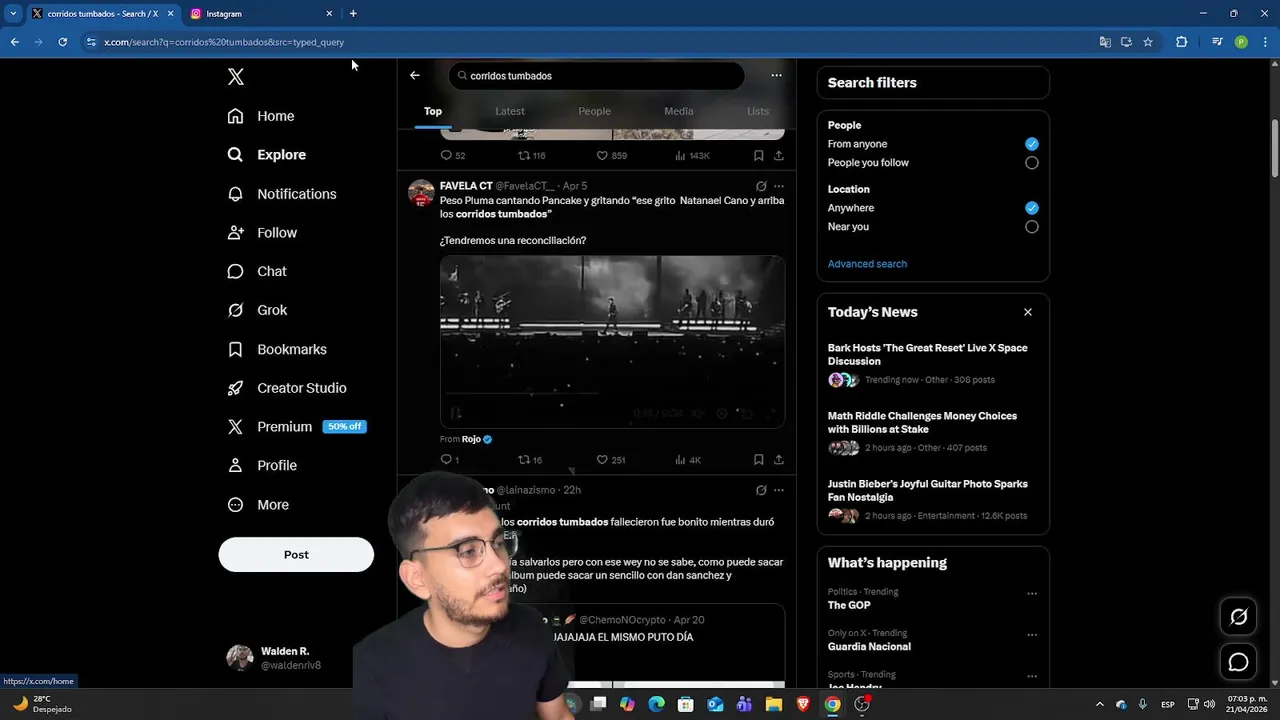
Task: Open the Home page from sidebar
Action: (261, 116)
